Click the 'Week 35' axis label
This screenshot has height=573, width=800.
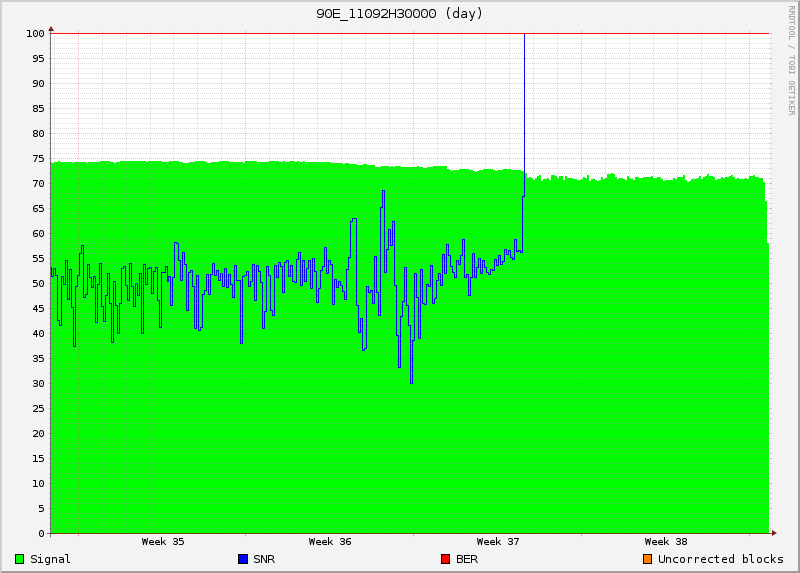click(x=163, y=542)
